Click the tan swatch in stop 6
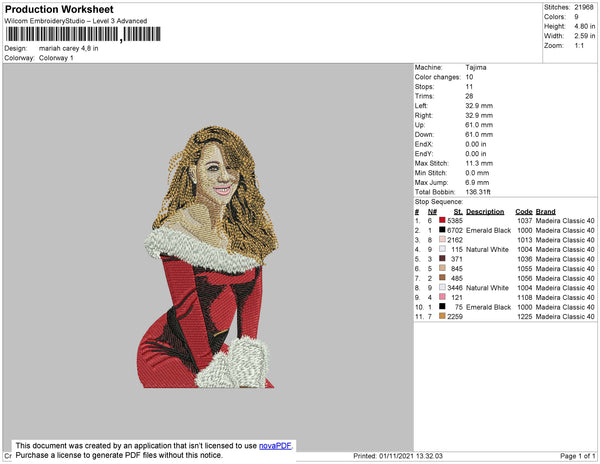600x464 pixels. click(442, 268)
